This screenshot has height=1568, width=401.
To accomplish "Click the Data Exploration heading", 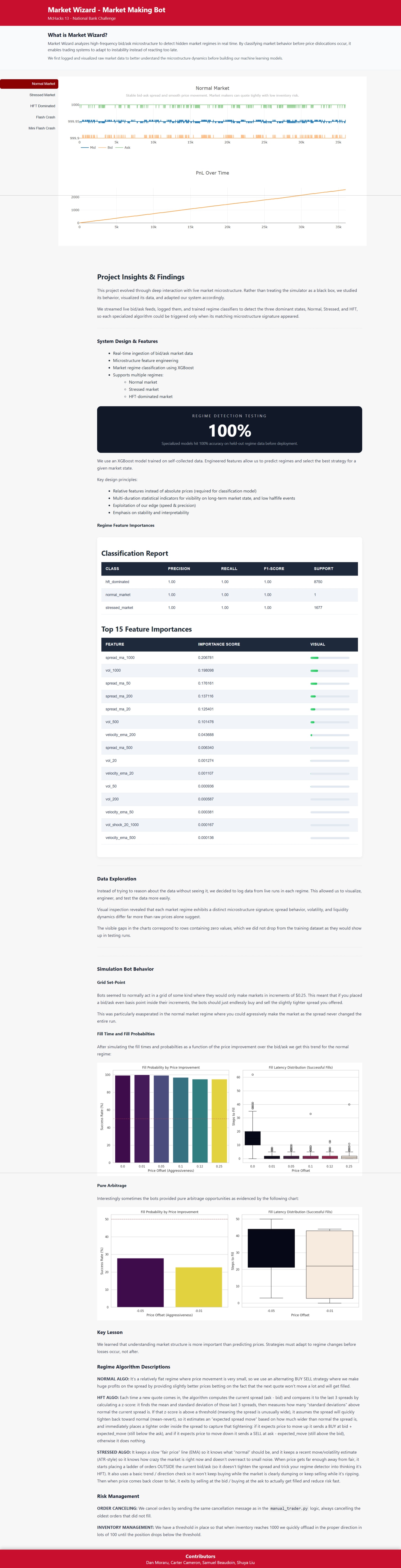I will [x=116, y=879].
